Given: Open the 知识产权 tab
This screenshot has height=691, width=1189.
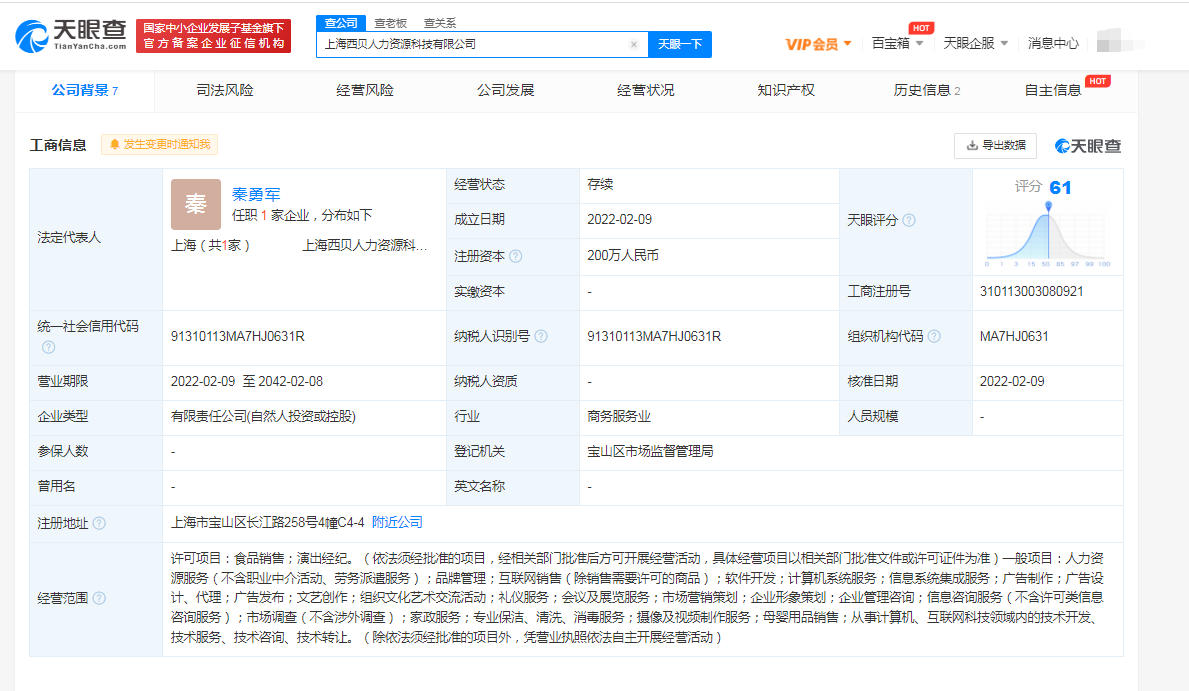Looking at the screenshot, I should coord(786,90).
